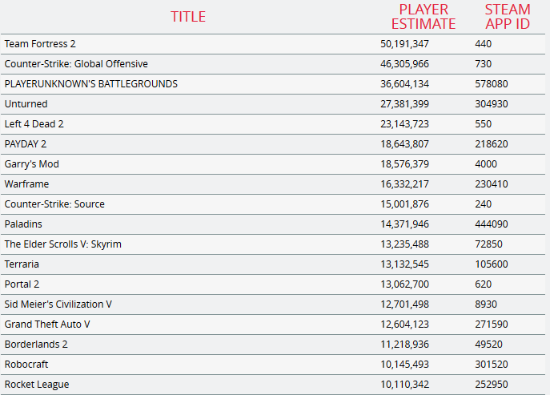Select the Rocket League title
Screen dimensions: 550x395
click(36, 384)
